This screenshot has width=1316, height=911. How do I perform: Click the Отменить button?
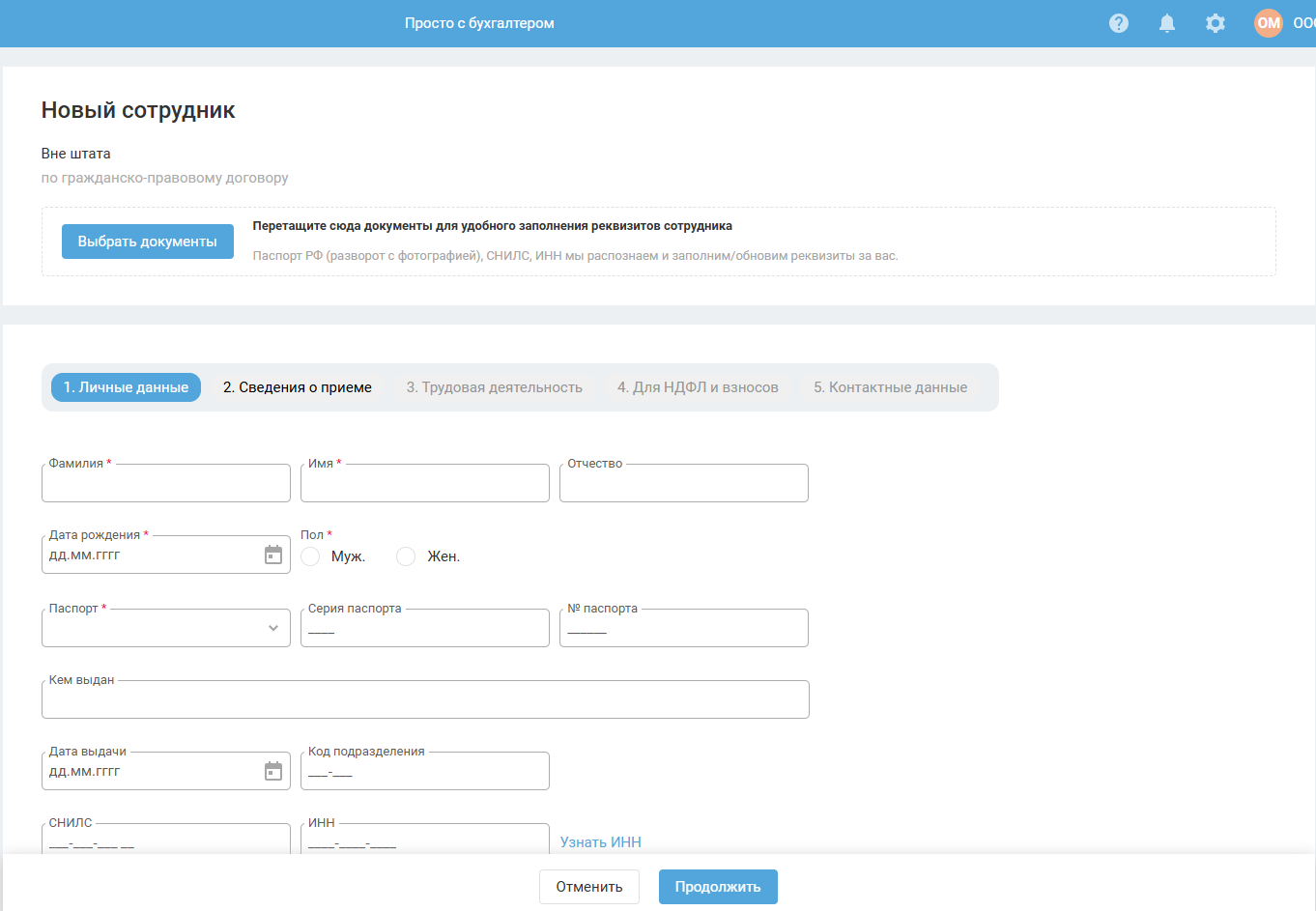(589, 887)
